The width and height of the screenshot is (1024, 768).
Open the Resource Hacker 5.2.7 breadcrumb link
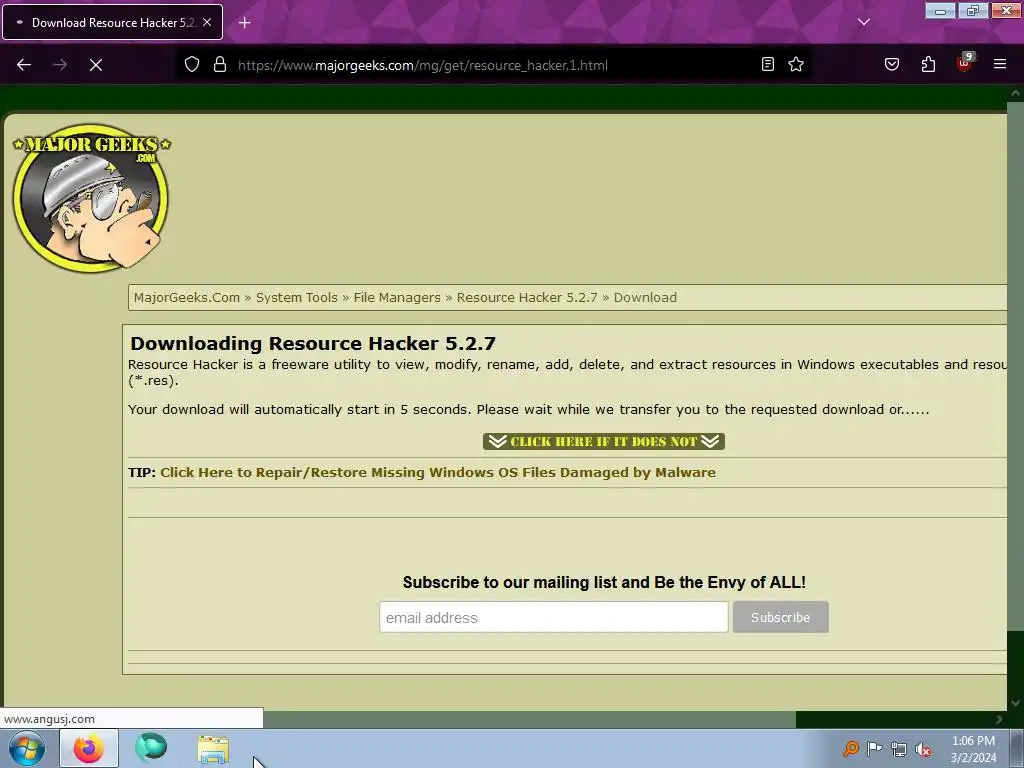[526, 298]
